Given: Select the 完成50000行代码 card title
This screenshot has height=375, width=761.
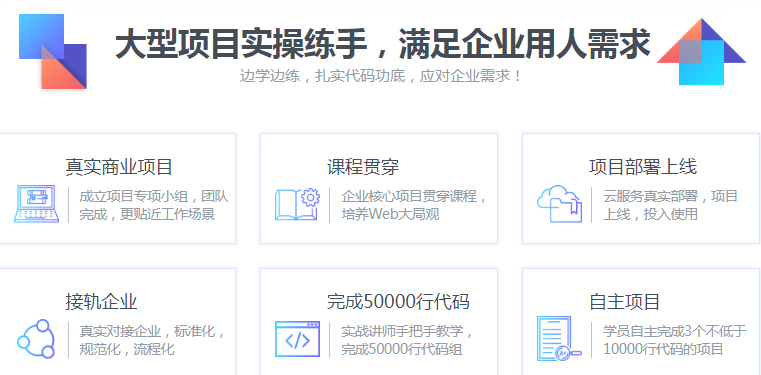Looking at the screenshot, I should pyautogui.click(x=398, y=302).
